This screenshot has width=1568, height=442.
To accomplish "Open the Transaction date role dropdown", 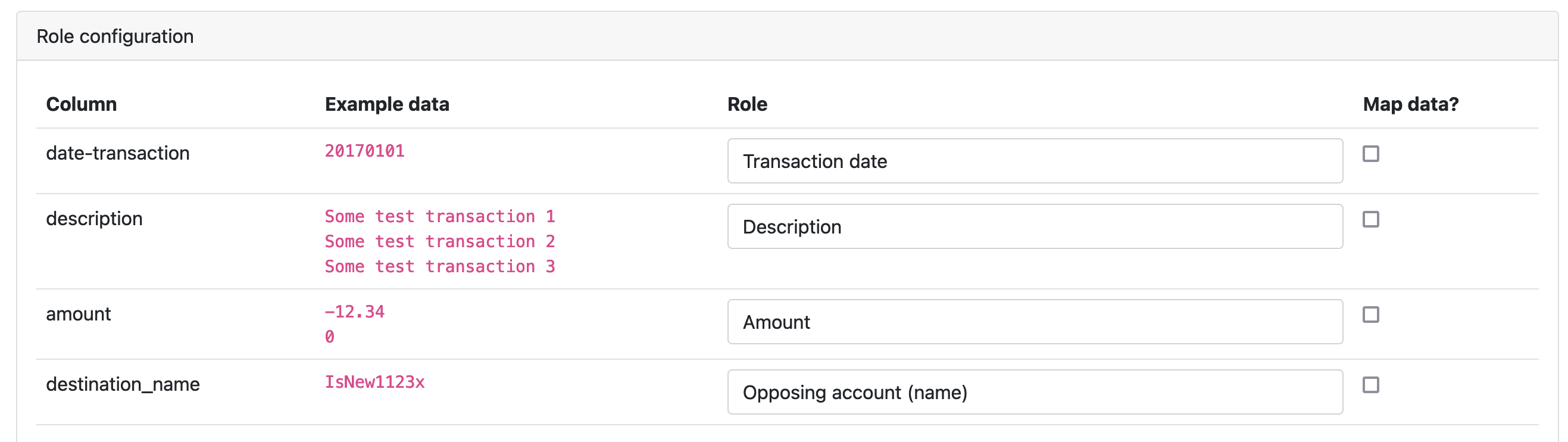I will coord(1035,161).
